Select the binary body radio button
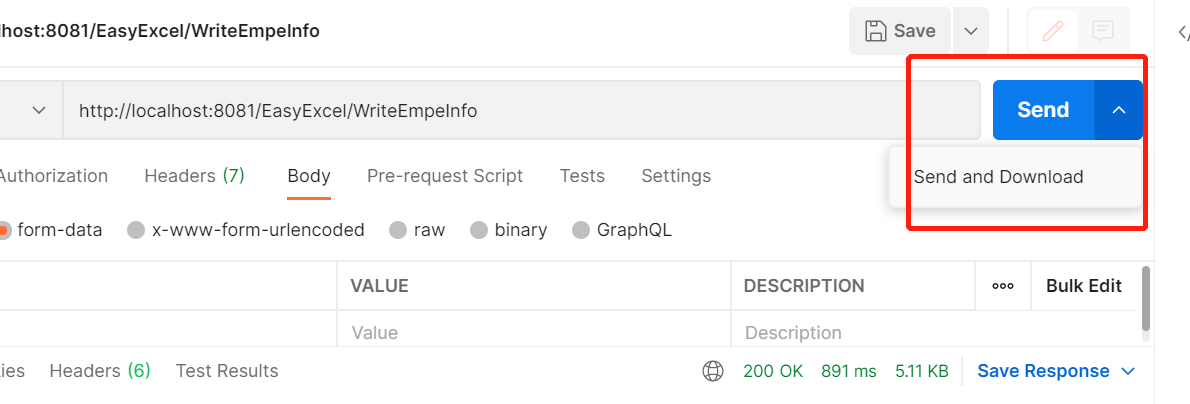 479,230
